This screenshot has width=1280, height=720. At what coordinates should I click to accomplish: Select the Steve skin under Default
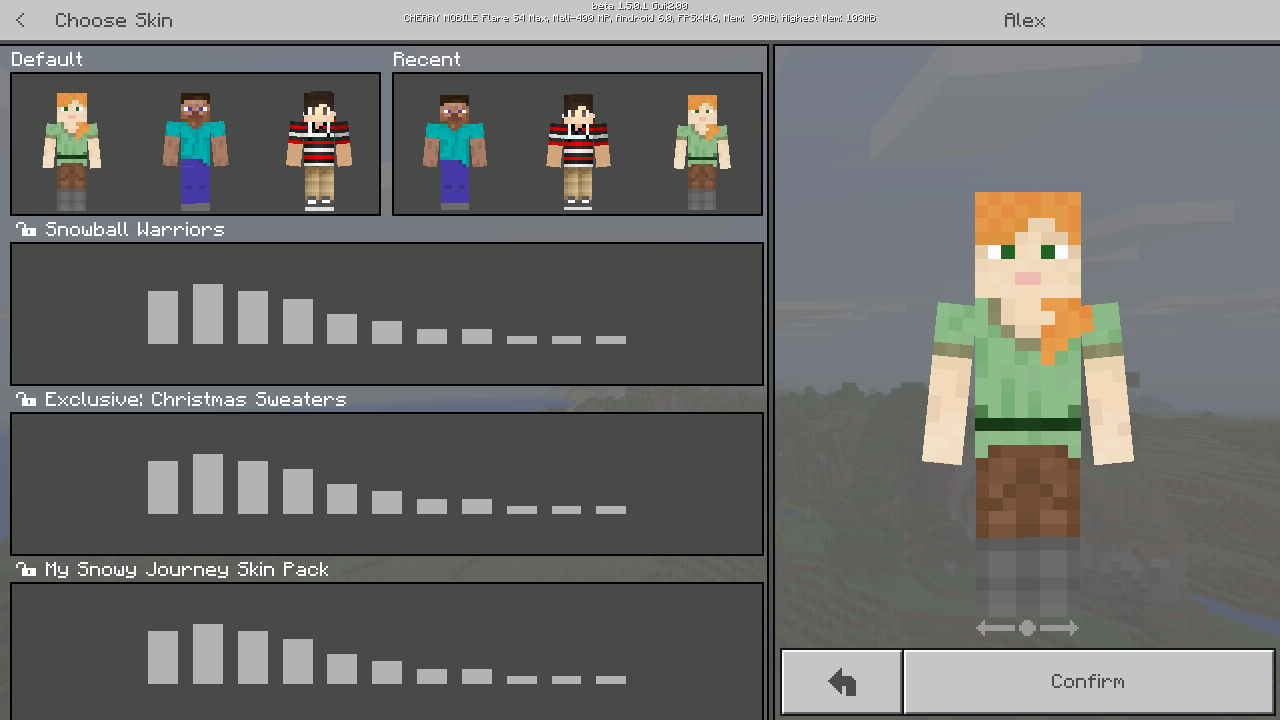(195, 151)
